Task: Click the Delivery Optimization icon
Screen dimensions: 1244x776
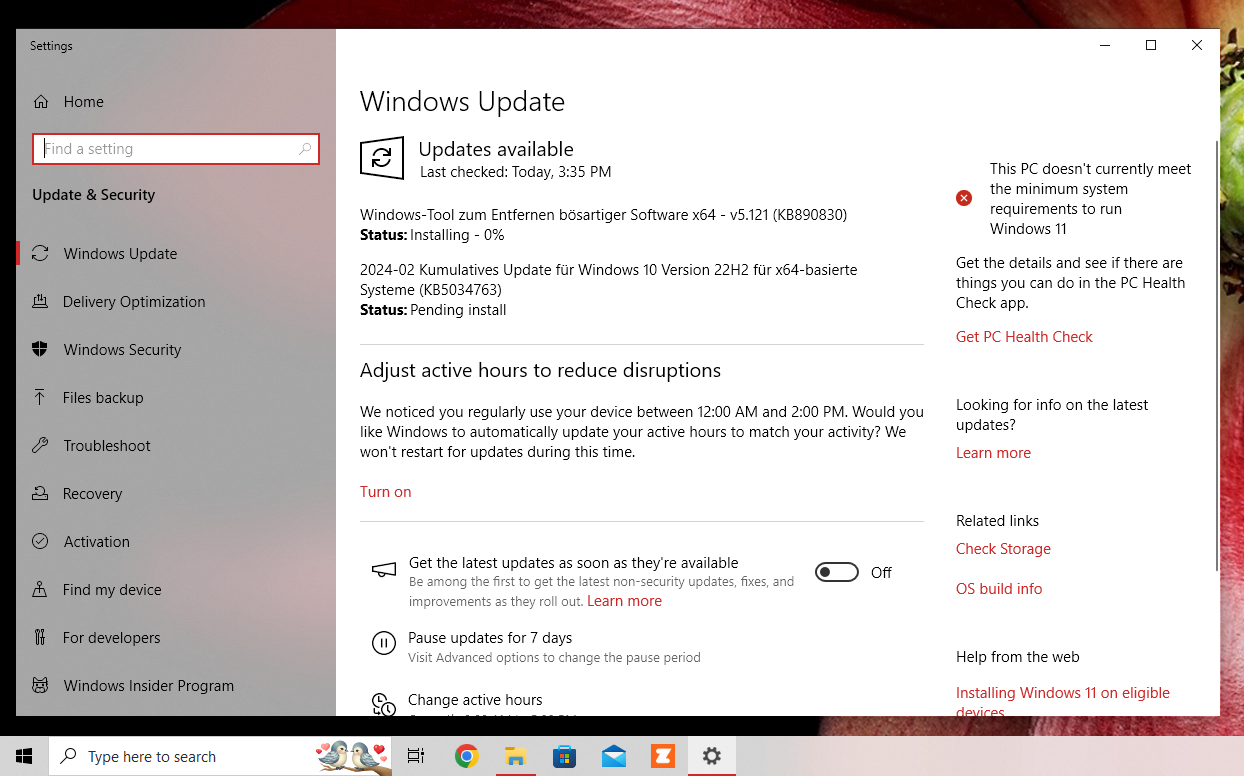Action: (x=40, y=302)
